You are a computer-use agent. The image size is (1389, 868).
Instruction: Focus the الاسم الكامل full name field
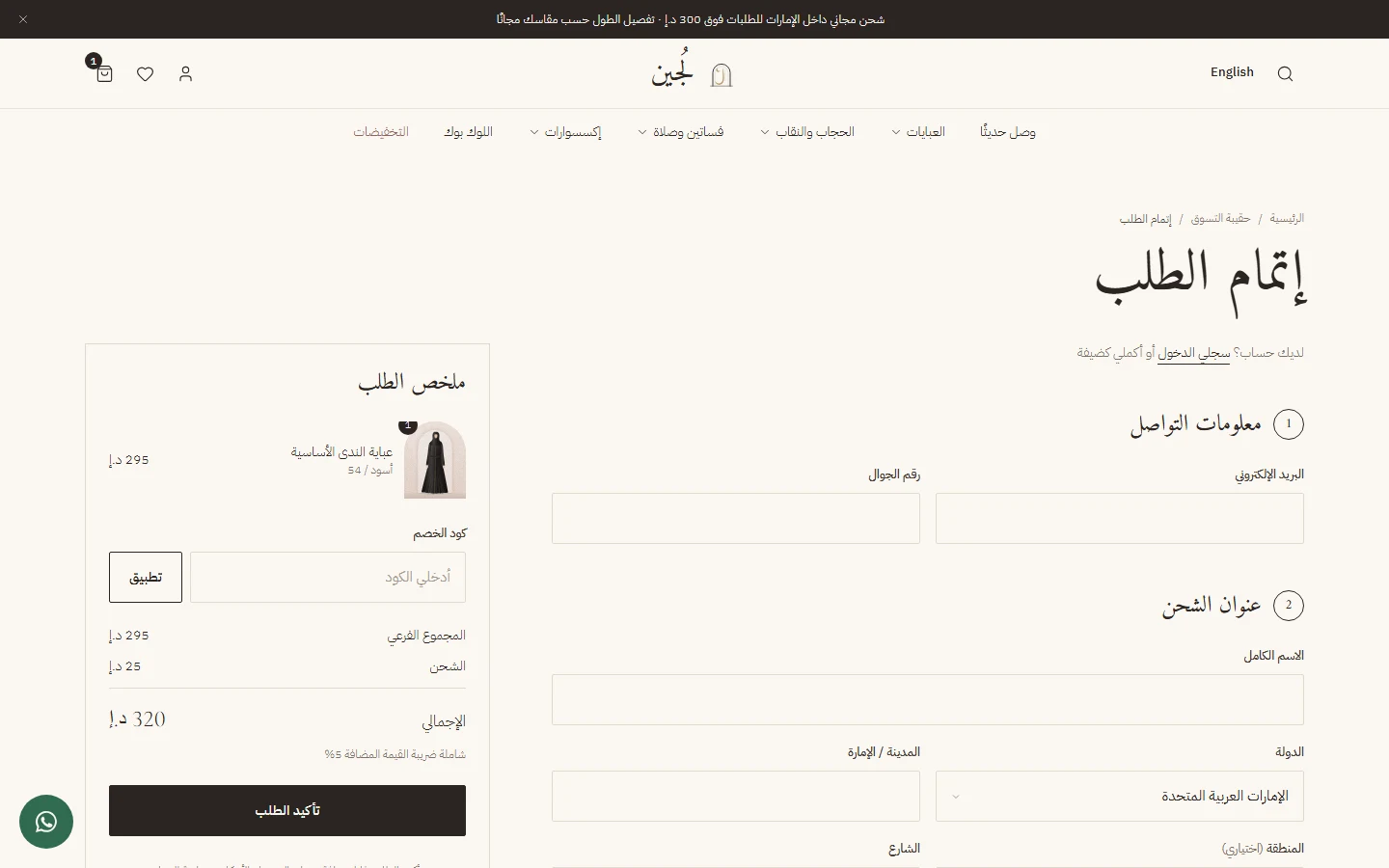[x=928, y=700]
